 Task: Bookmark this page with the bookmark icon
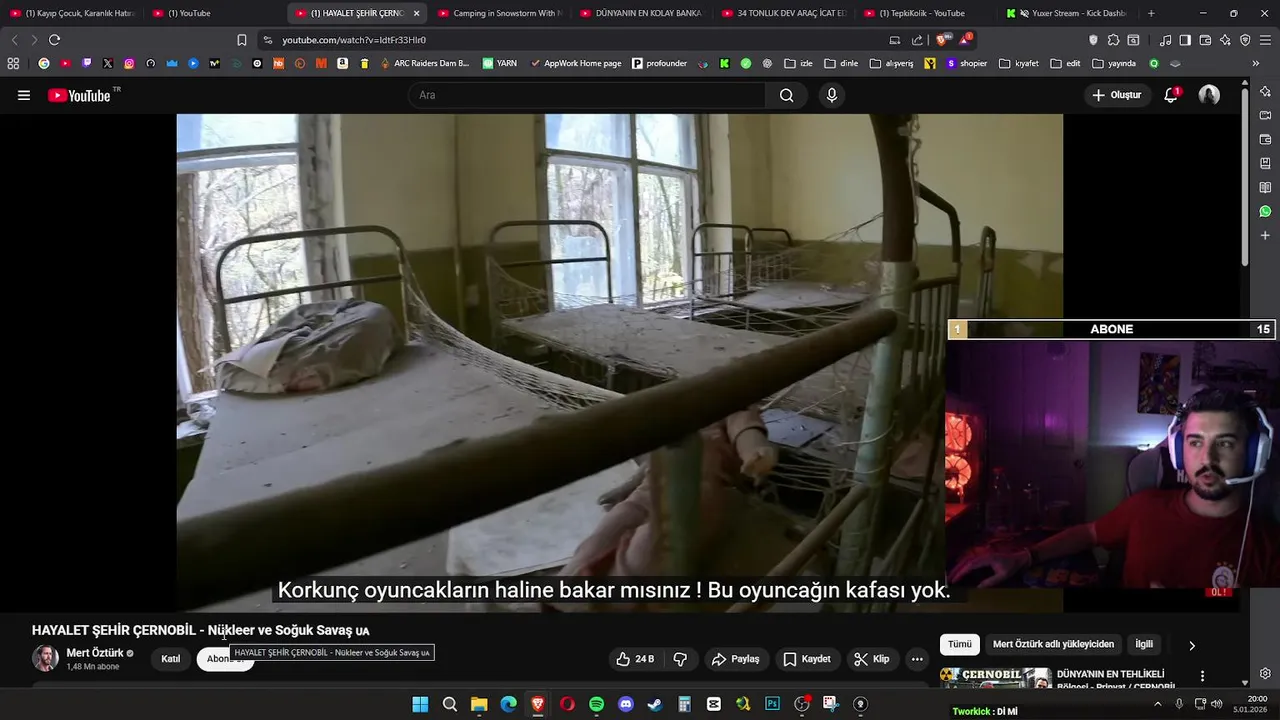(x=241, y=40)
